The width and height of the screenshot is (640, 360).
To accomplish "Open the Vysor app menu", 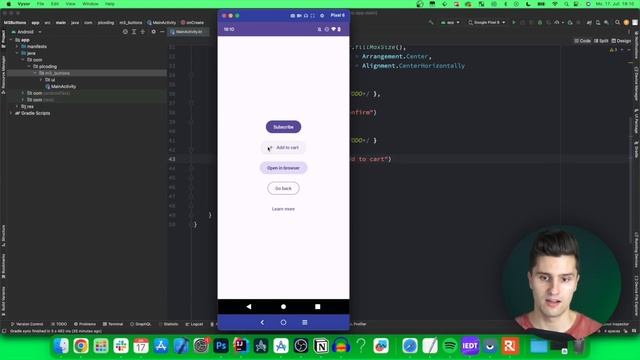I will (24, 4).
